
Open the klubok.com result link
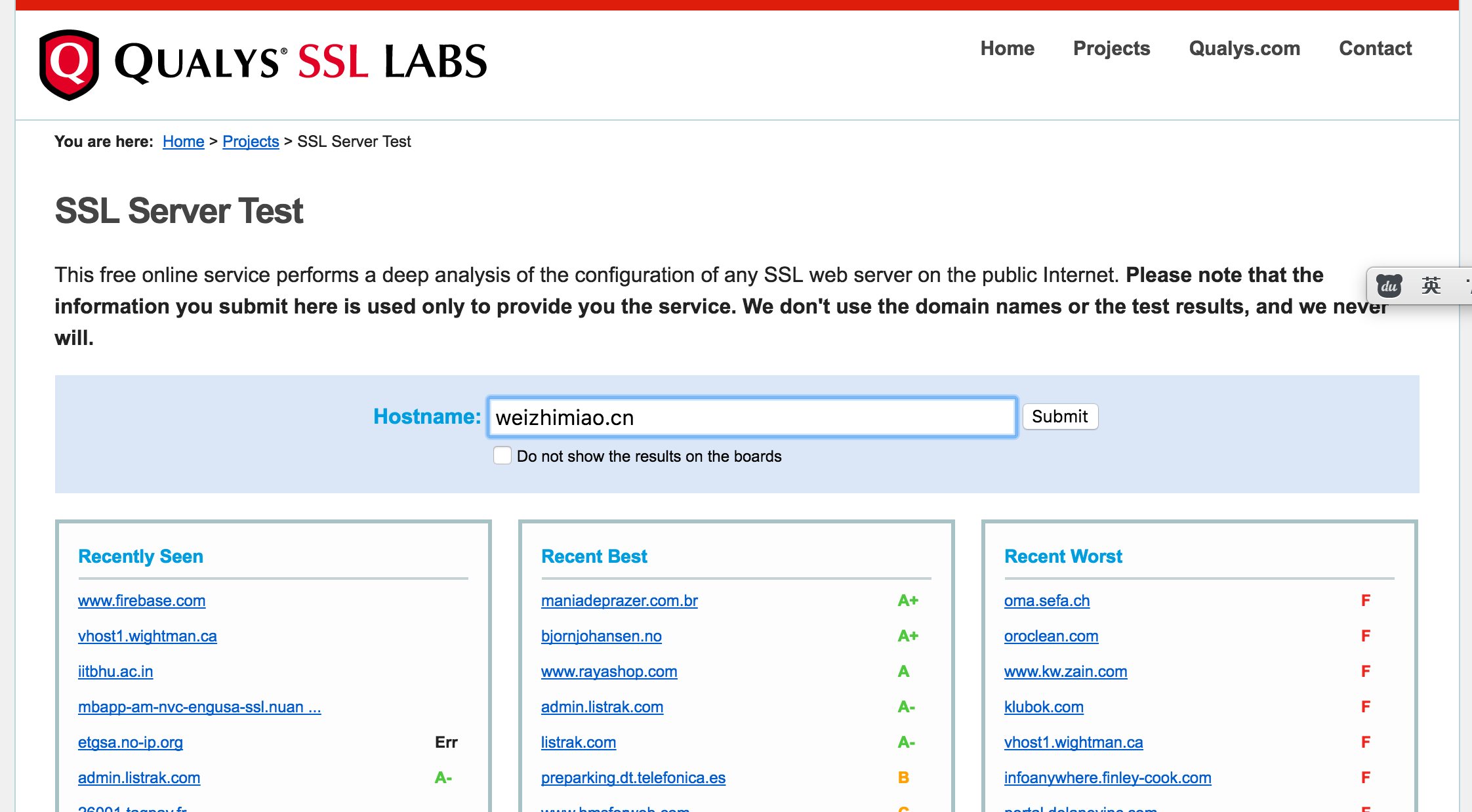1044,707
